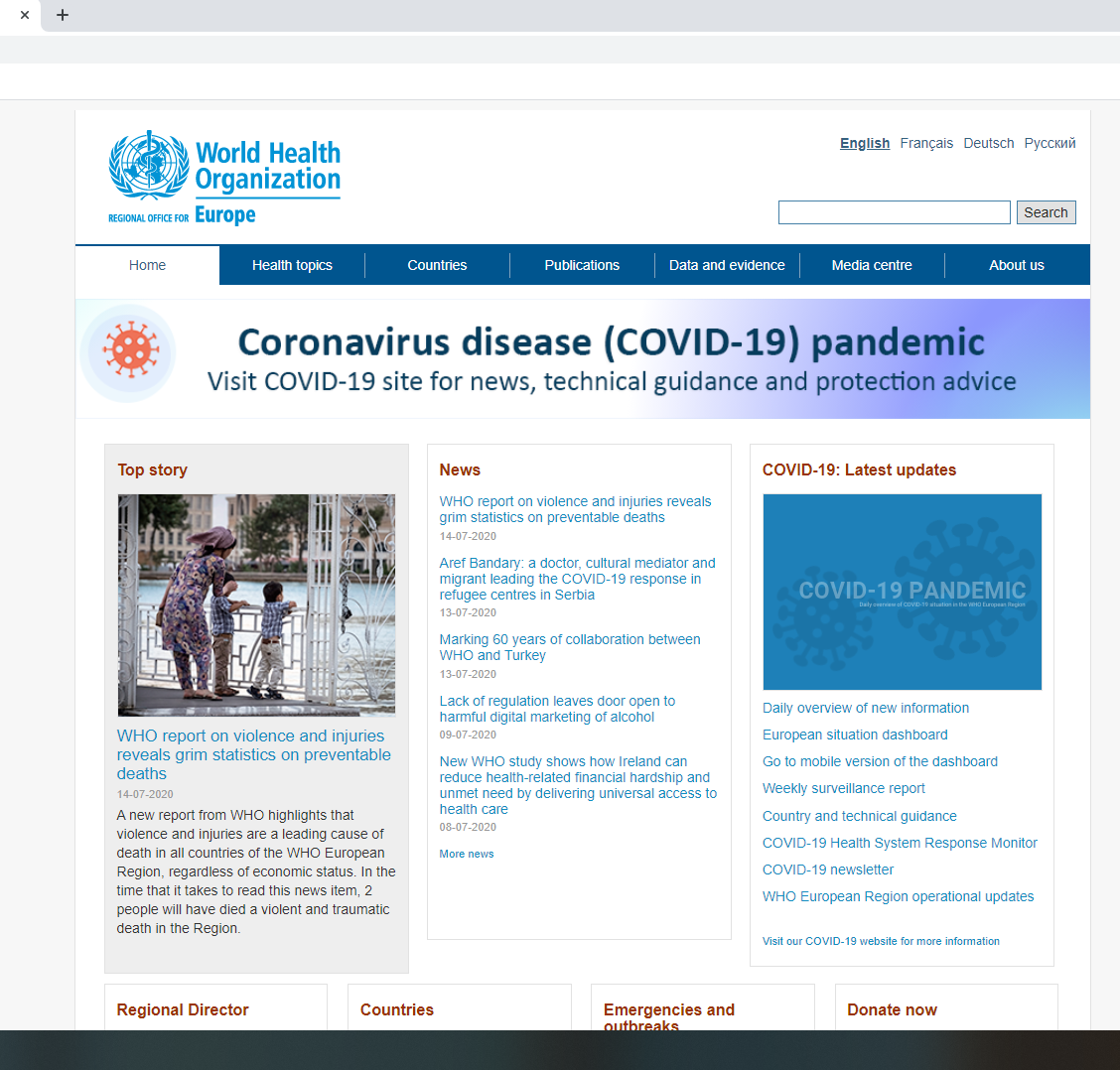Open the top story photo
Viewport: 1120px width, 1070px height.
tap(256, 605)
